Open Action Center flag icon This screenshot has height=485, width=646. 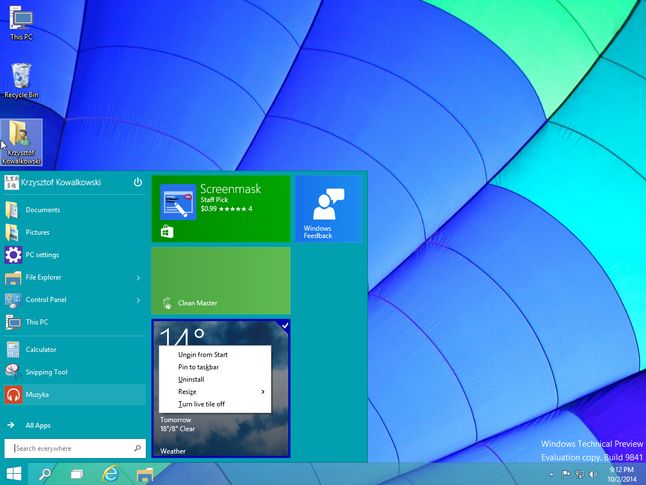click(566, 474)
